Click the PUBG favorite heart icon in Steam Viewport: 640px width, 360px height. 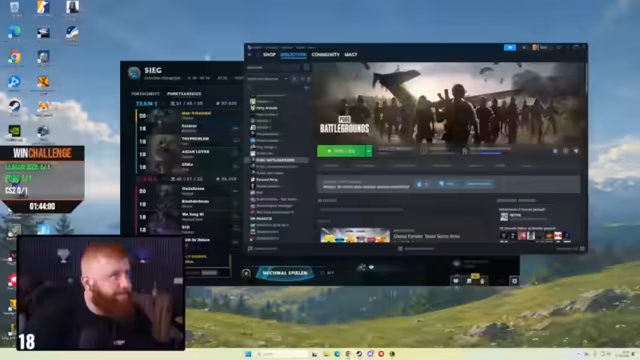576,151
